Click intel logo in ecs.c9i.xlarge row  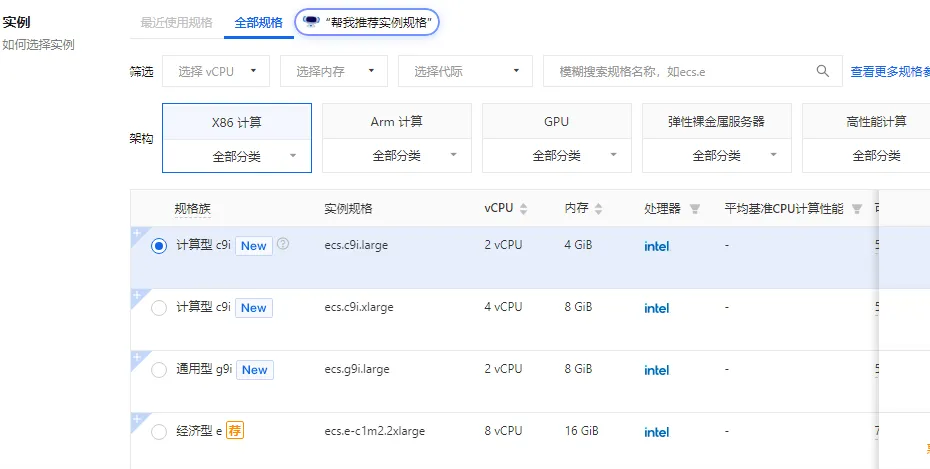657,308
